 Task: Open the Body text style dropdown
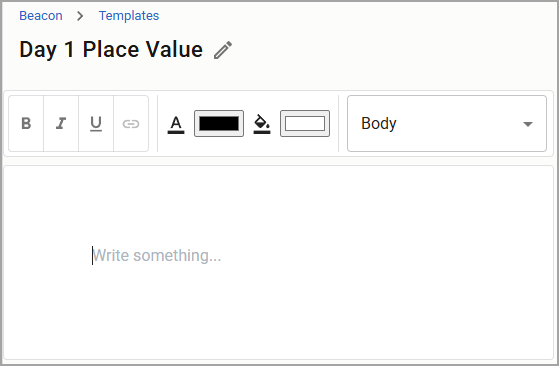pos(447,123)
